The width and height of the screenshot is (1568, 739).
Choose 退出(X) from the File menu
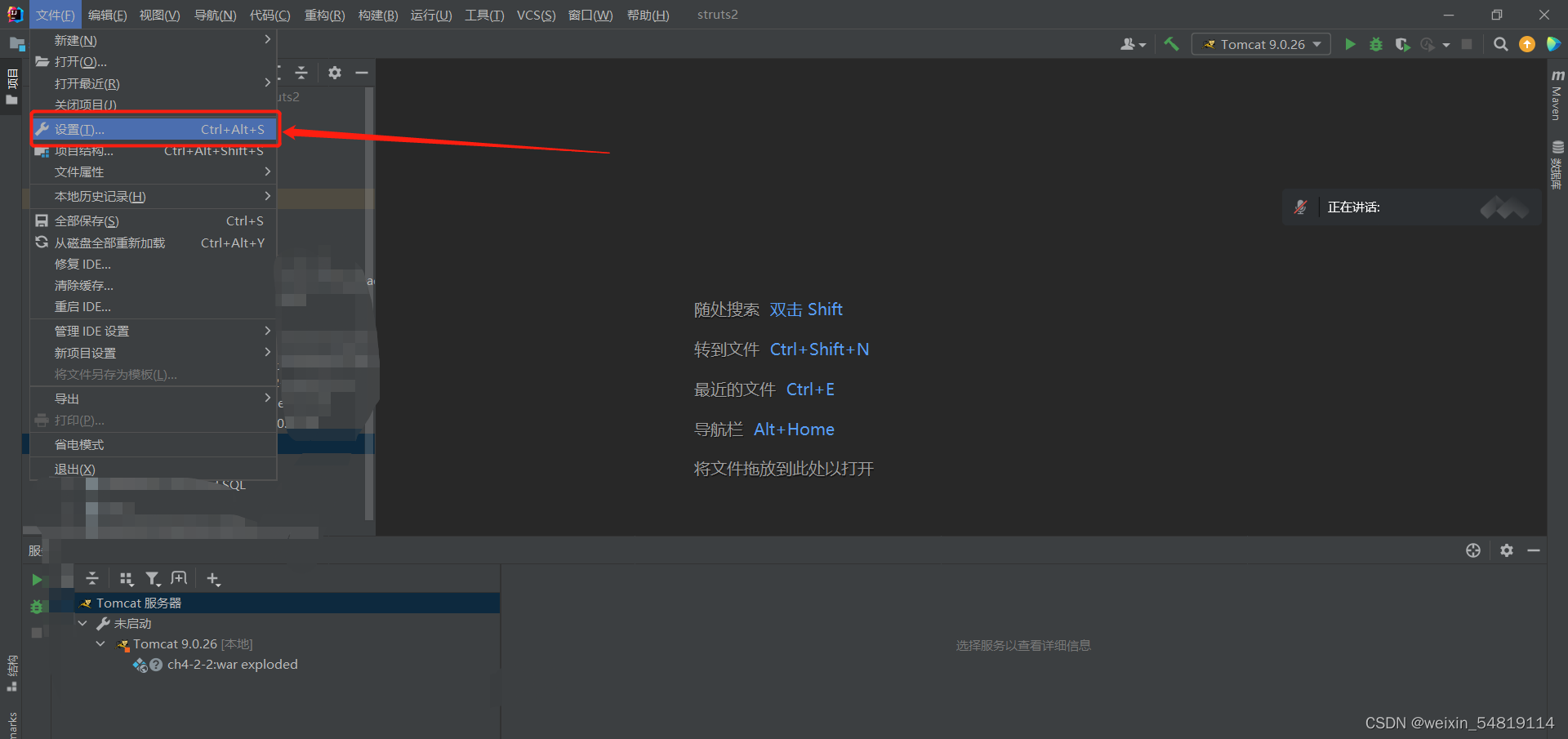(154, 470)
